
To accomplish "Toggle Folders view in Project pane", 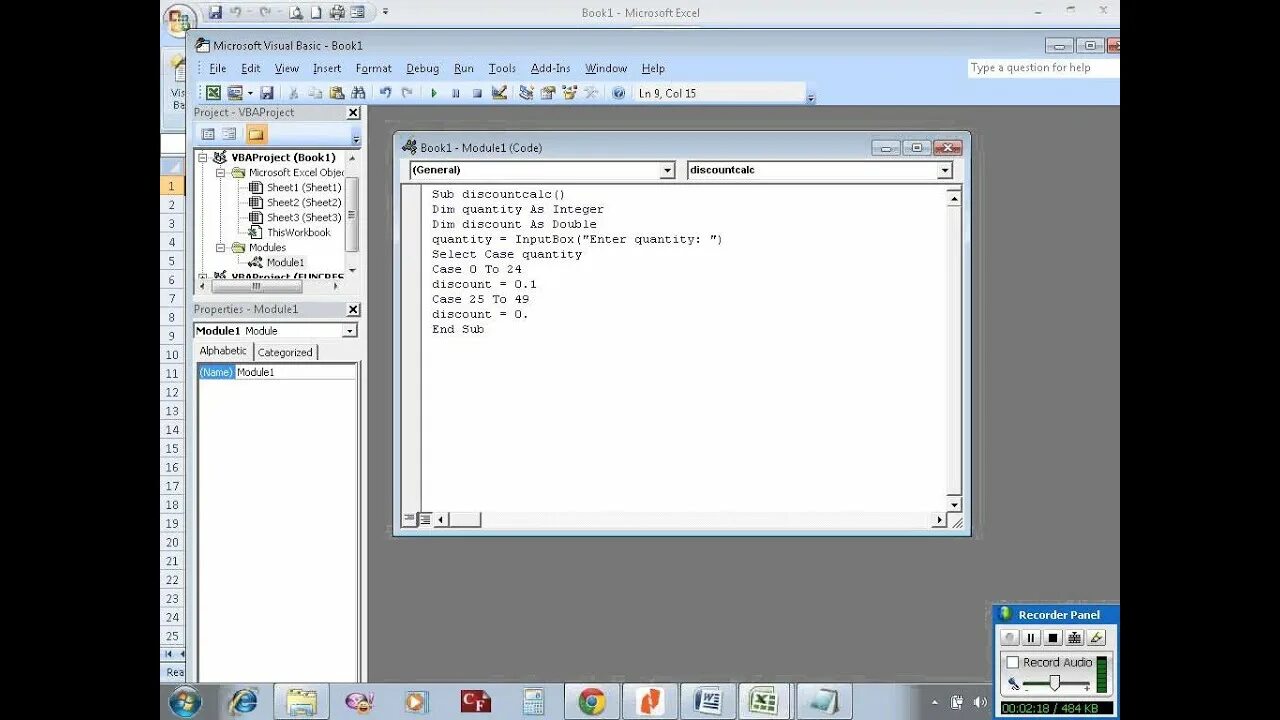I will [x=256, y=134].
